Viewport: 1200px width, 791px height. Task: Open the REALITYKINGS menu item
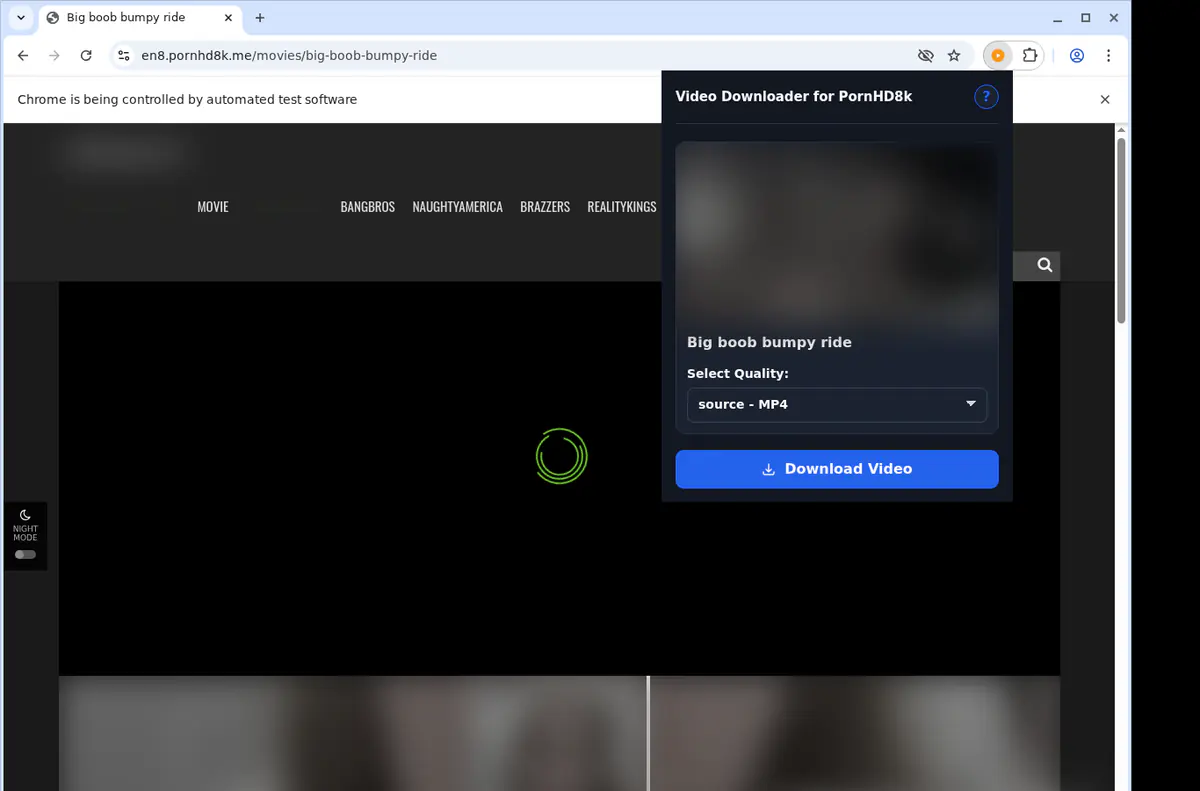[622, 207]
